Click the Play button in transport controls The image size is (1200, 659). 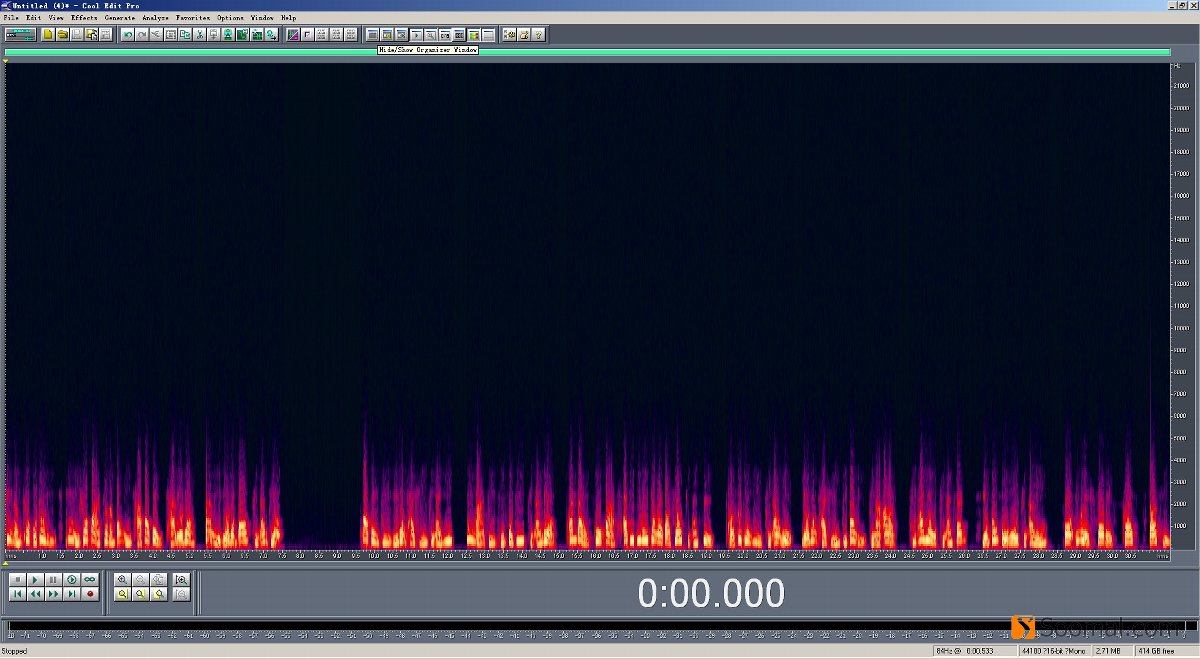[x=35, y=580]
